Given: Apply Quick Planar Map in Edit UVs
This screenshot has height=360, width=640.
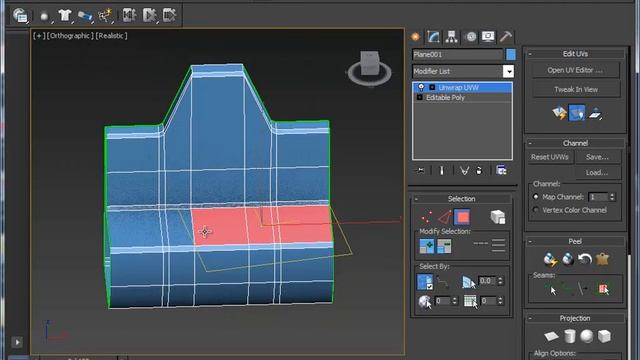Looking at the screenshot, I should point(560,113).
